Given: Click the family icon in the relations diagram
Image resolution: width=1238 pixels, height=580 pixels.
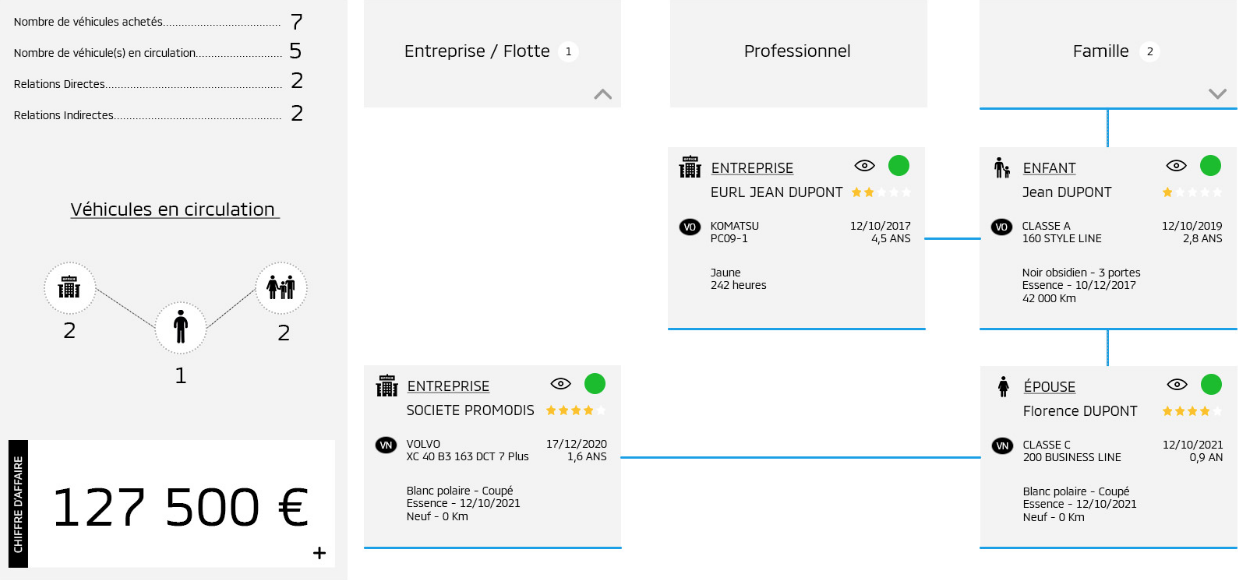Looking at the screenshot, I should pos(281,289).
